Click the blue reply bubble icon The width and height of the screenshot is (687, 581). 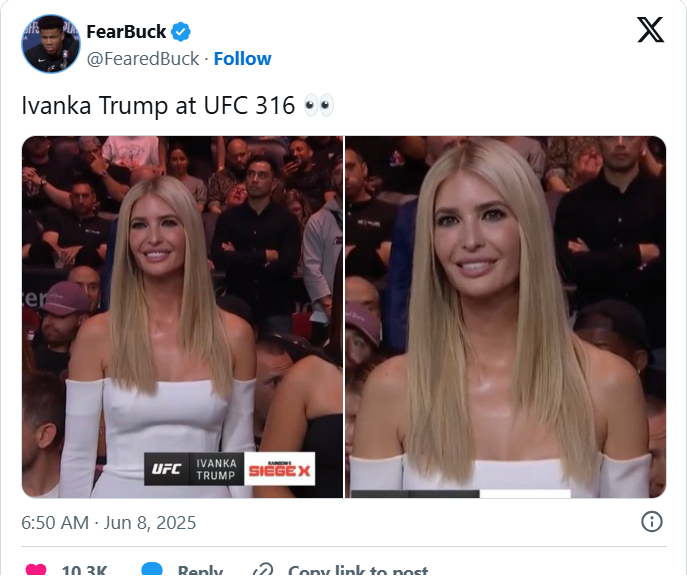[x=152, y=569]
